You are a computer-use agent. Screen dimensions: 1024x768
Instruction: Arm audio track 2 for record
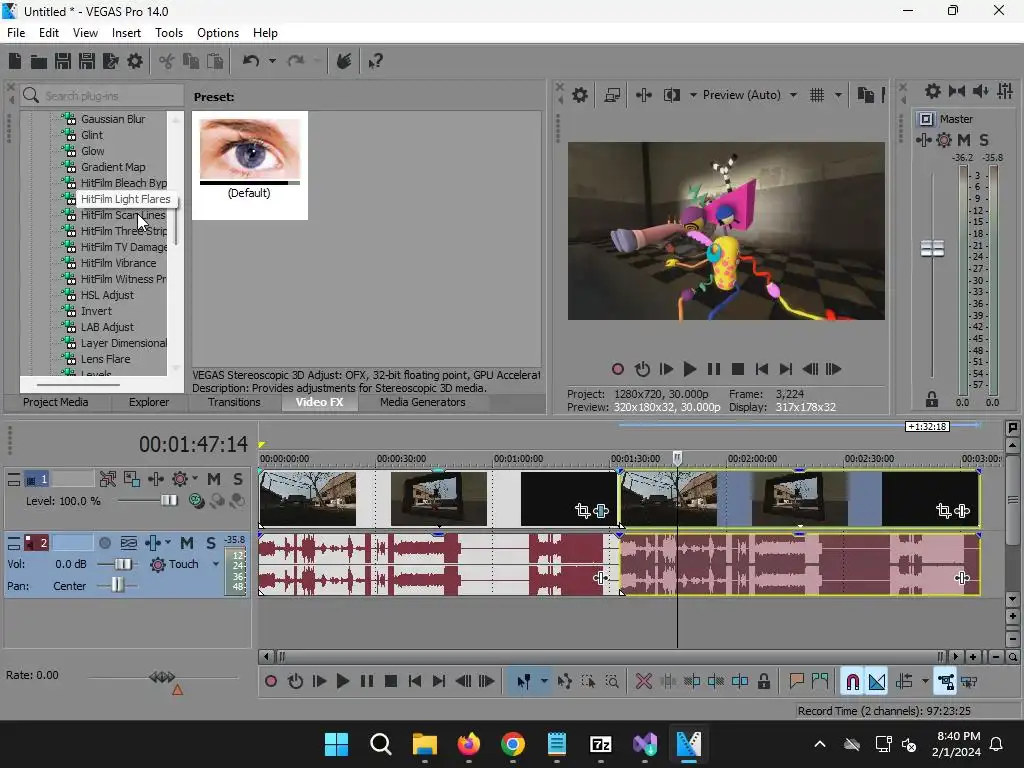(x=104, y=543)
